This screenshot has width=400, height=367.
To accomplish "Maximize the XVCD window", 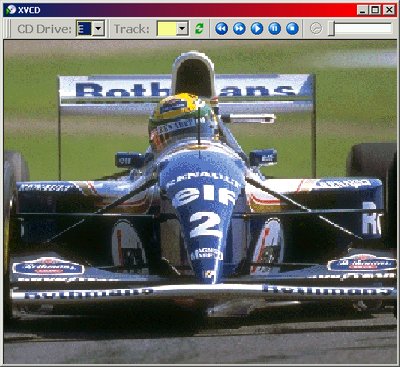I will coord(375,10).
